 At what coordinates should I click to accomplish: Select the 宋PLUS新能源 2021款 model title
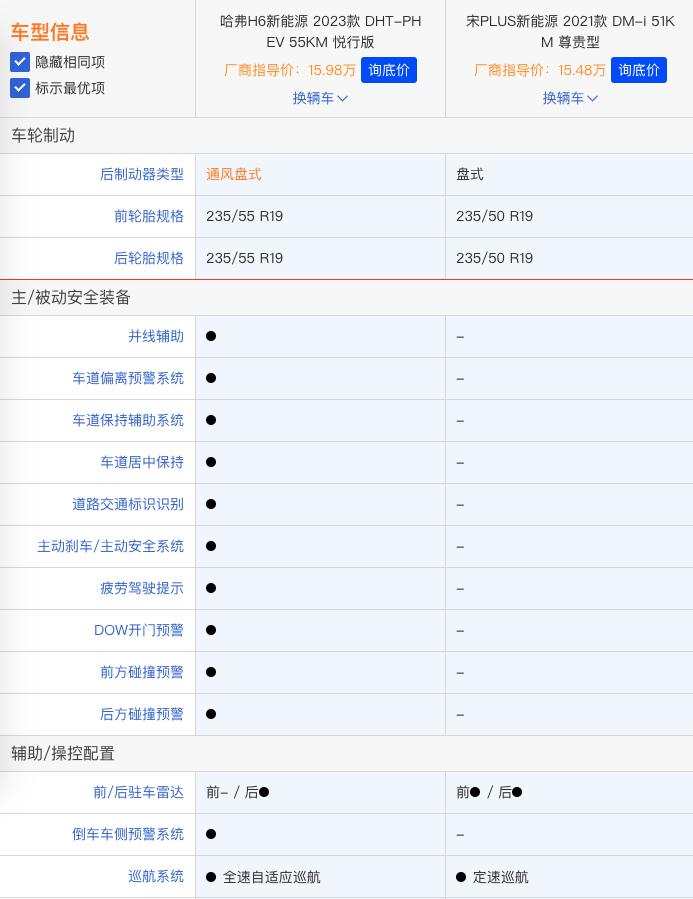[x=570, y=32]
